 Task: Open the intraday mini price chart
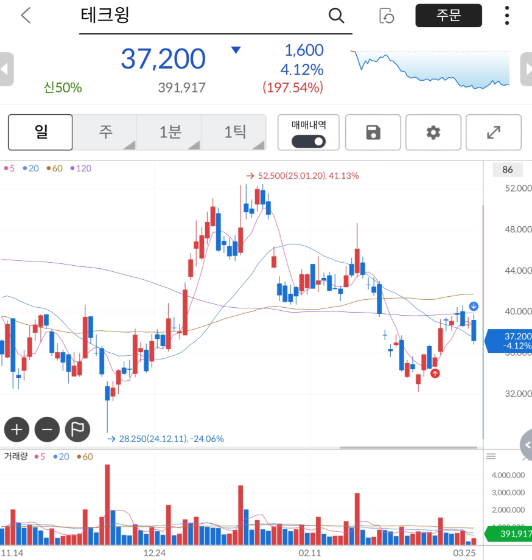click(x=430, y=69)
